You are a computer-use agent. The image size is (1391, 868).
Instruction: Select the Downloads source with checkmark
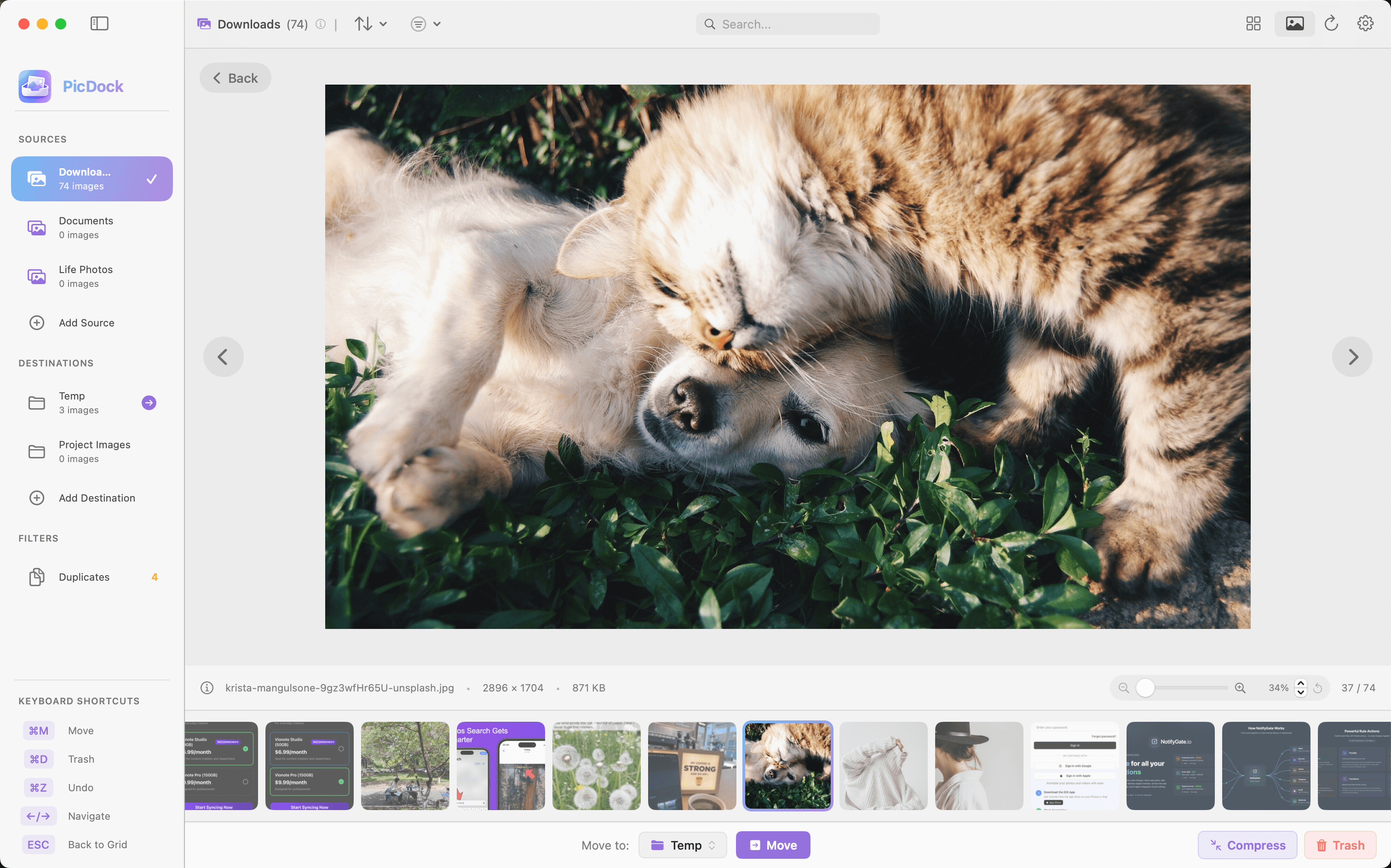coord(92,178)
